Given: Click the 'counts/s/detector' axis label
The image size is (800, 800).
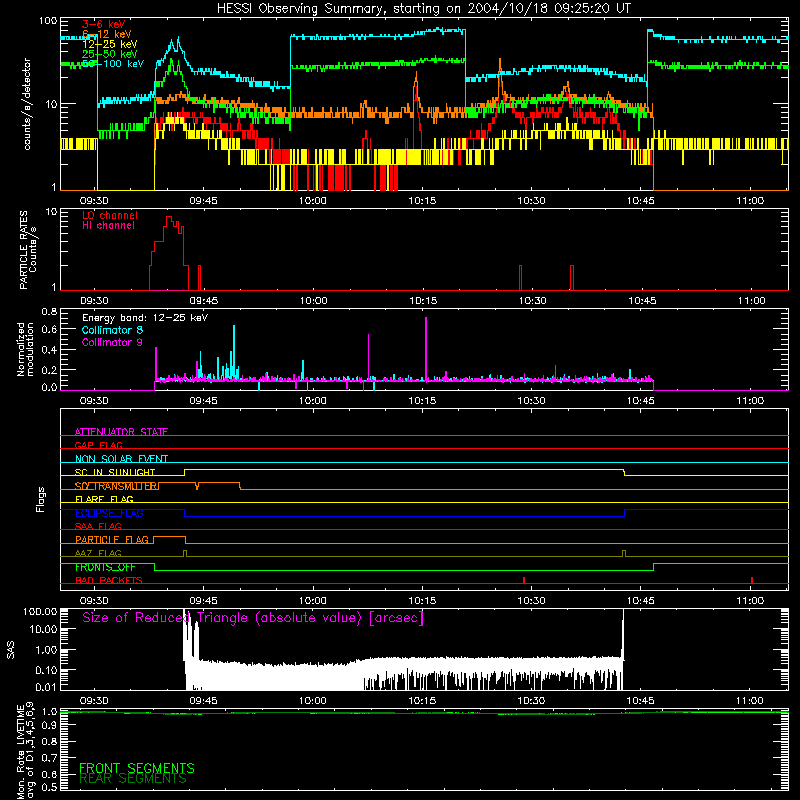Looking at the screenshot, I should (x=27, y=104).
